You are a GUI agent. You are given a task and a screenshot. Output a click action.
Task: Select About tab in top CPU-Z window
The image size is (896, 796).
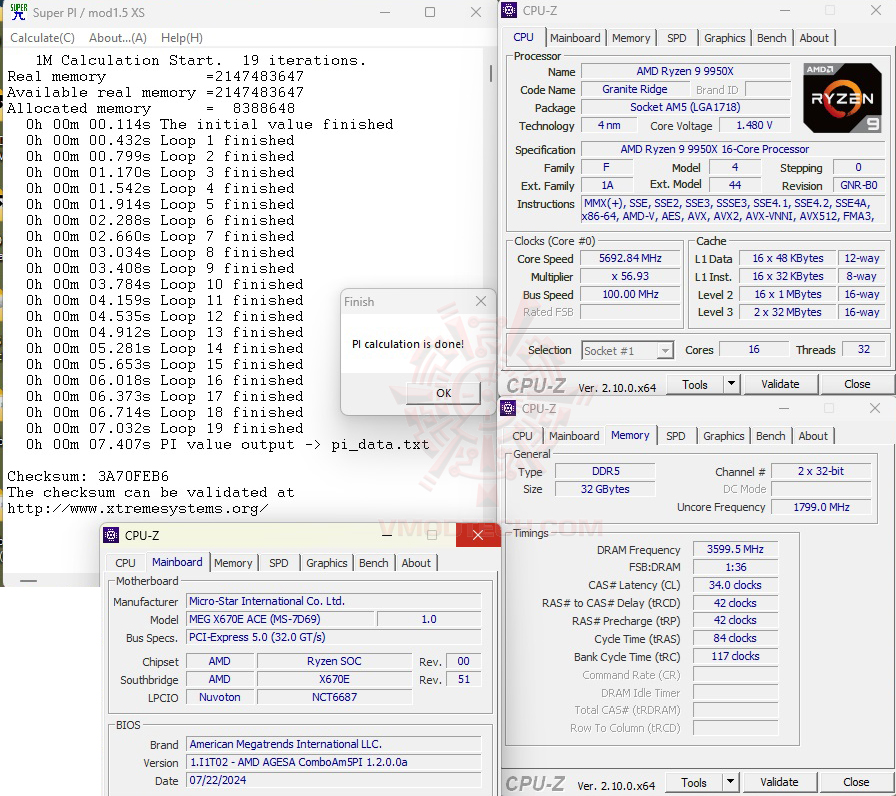pyautogui.click(x=814, y=38)
